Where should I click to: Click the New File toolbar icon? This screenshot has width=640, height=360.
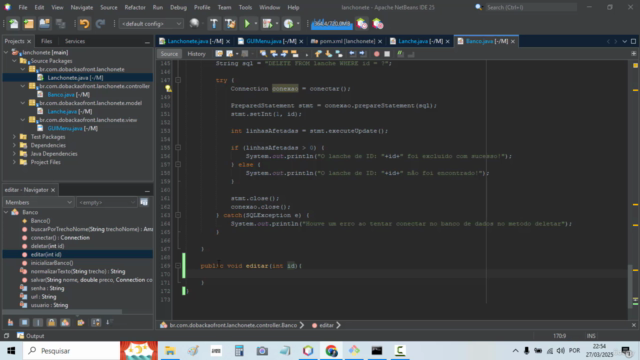pos(13,24)
